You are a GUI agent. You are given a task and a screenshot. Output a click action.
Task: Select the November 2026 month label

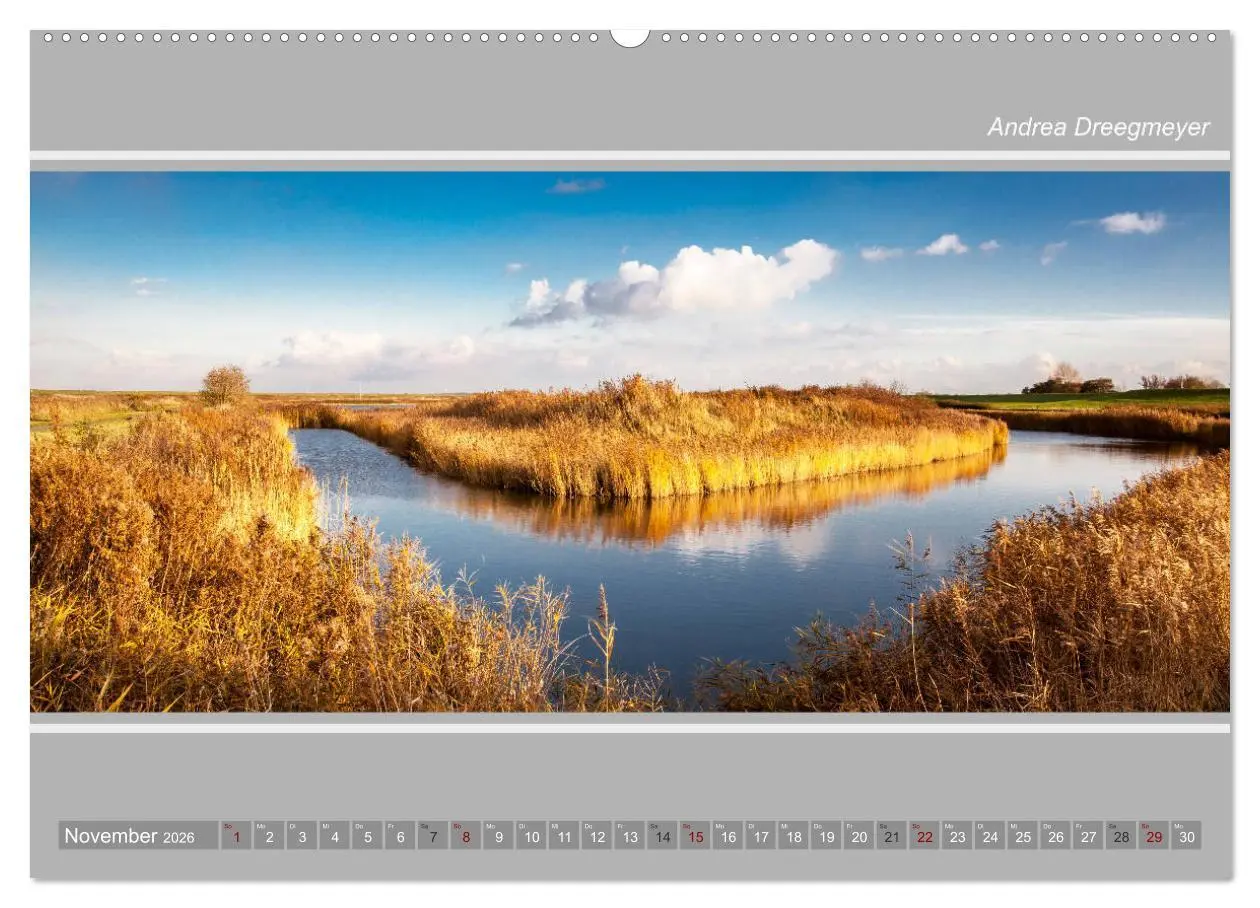pyautogui.click(x=138, y=835)
